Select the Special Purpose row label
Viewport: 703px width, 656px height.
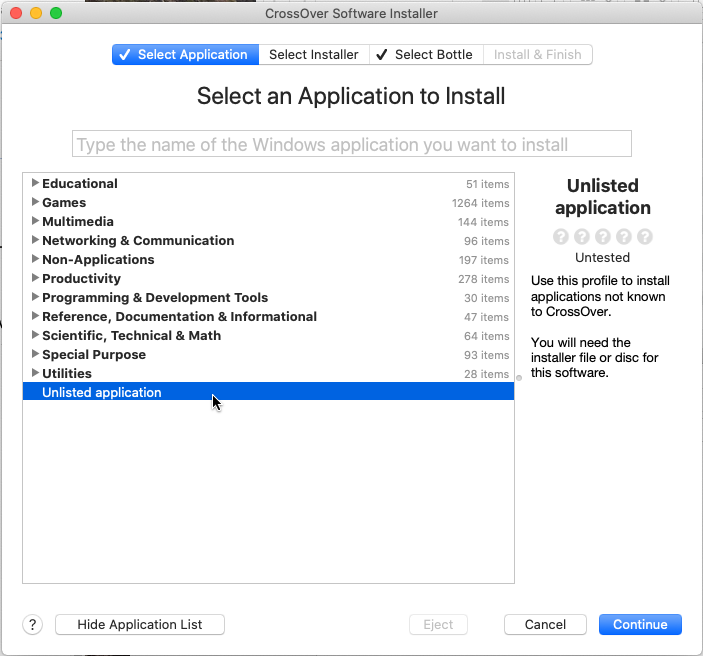point(94,354)
